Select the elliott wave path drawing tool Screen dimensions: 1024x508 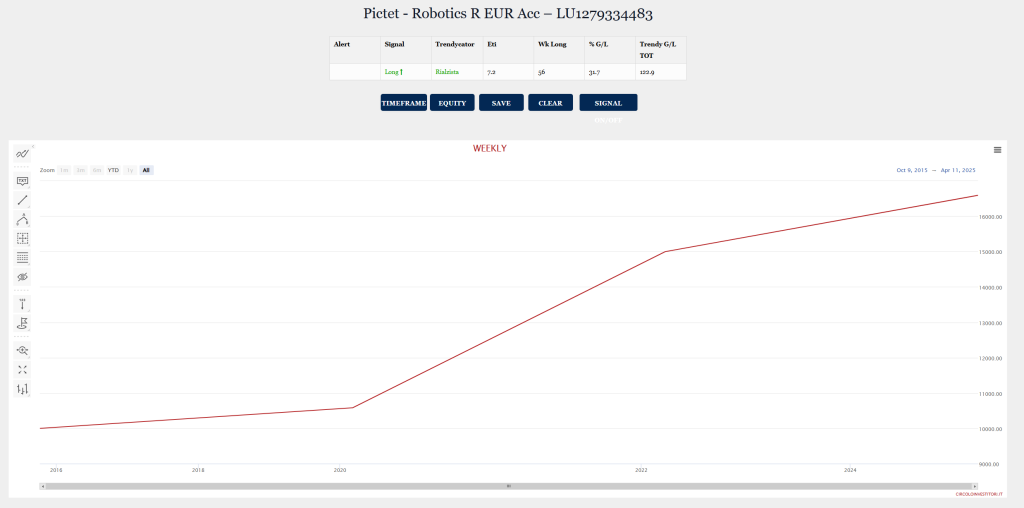coord(22,219)
